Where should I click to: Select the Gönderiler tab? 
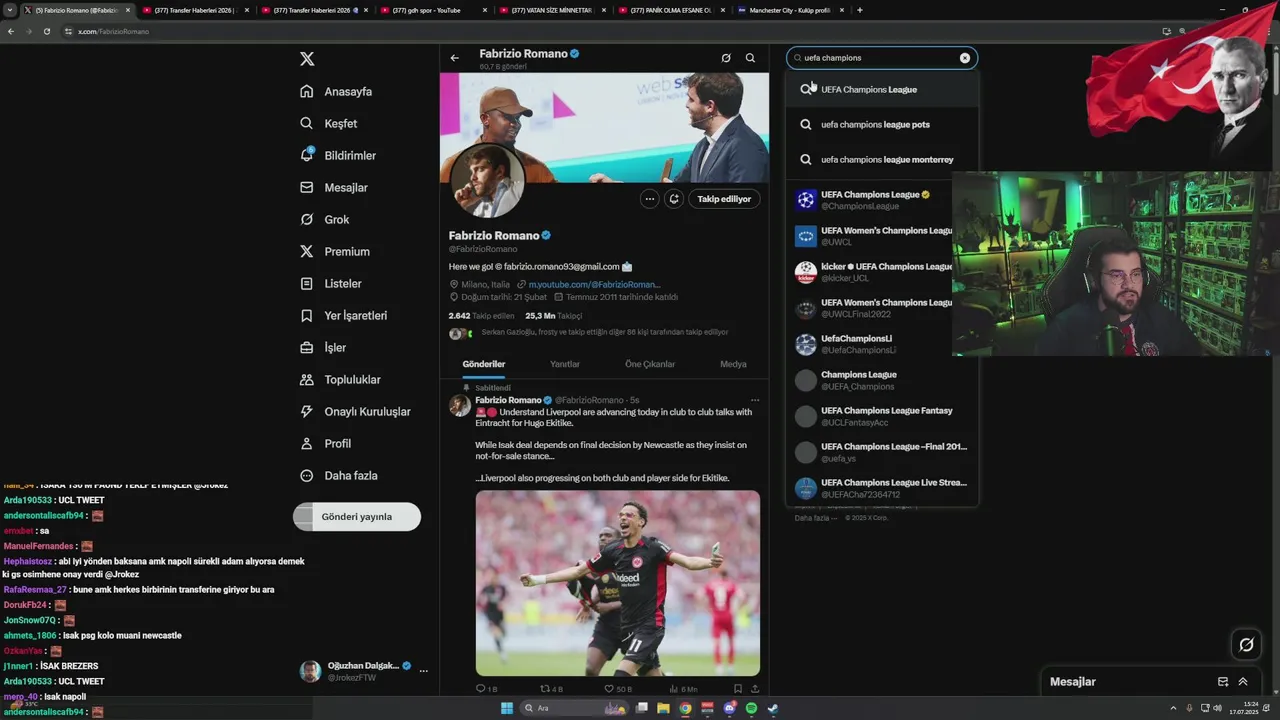click(x=484, y=364)
